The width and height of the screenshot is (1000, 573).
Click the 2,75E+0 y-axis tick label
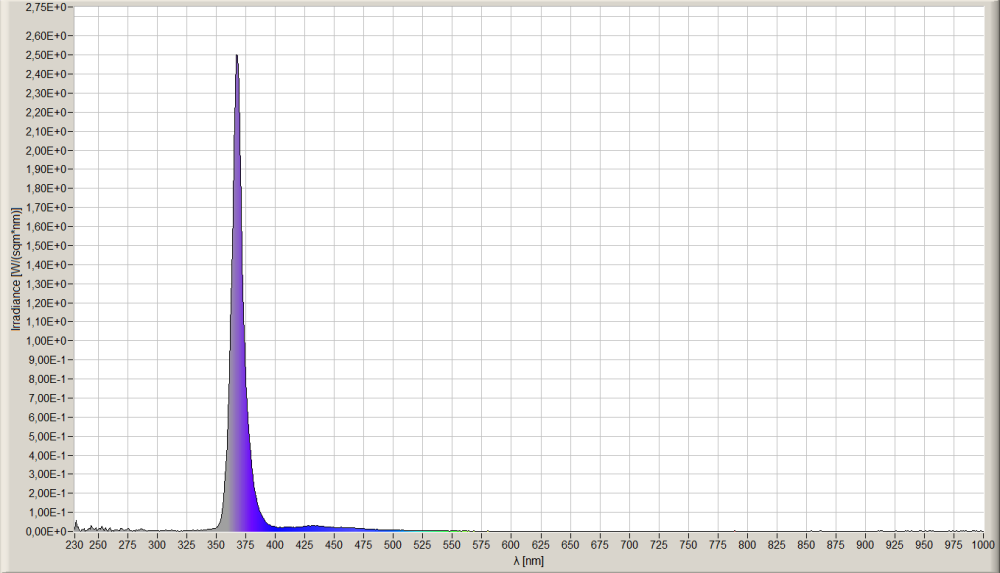(x=46, y=7)
